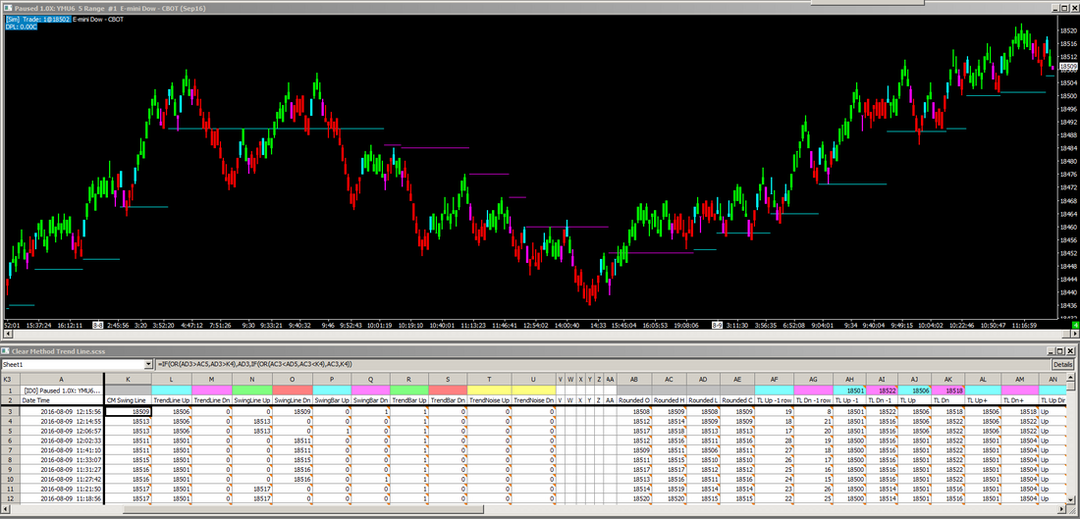Image resolution: width=1080 pixels, height=519 pixels.
Task: Click the Sim Trade position label on chart
Action: 38,19
